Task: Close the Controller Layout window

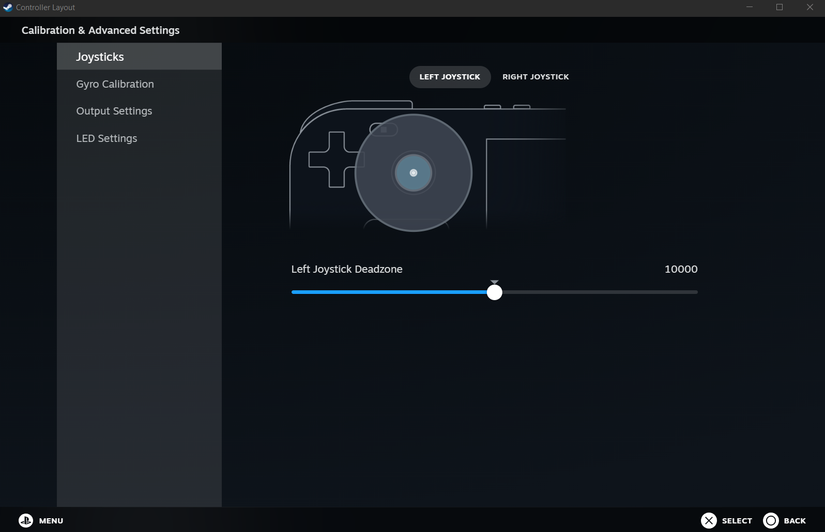Action: (810, 7)
